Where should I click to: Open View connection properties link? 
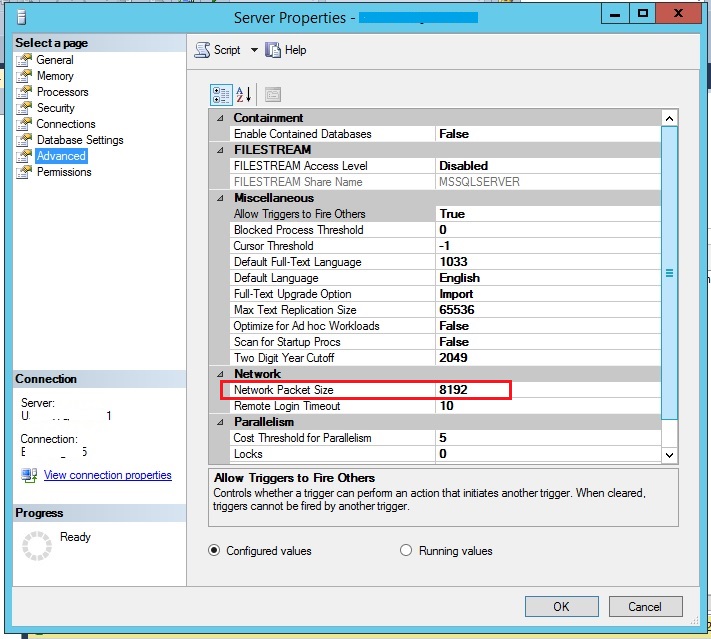(107, 475)
